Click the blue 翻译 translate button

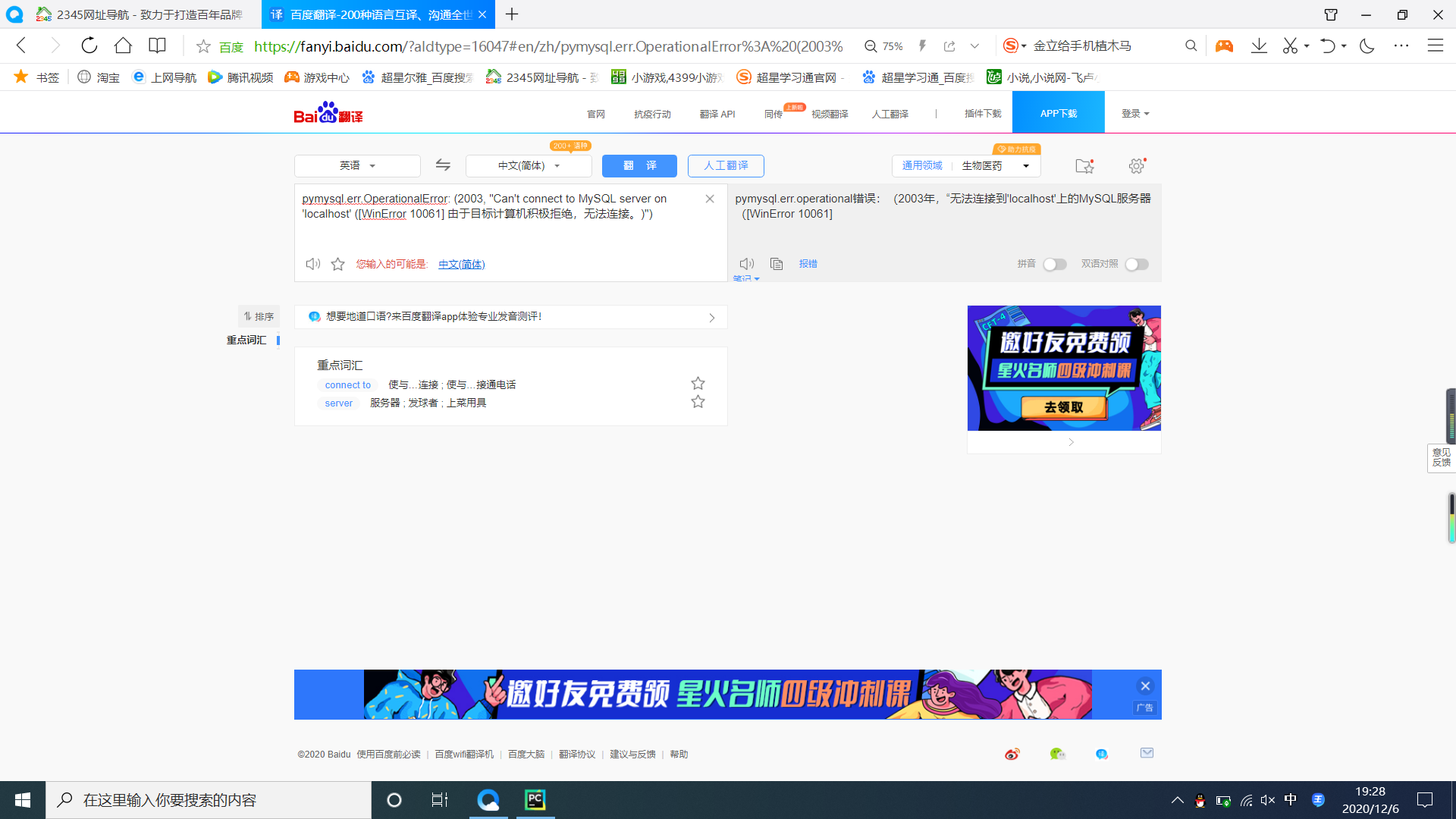tap(639, 165)
